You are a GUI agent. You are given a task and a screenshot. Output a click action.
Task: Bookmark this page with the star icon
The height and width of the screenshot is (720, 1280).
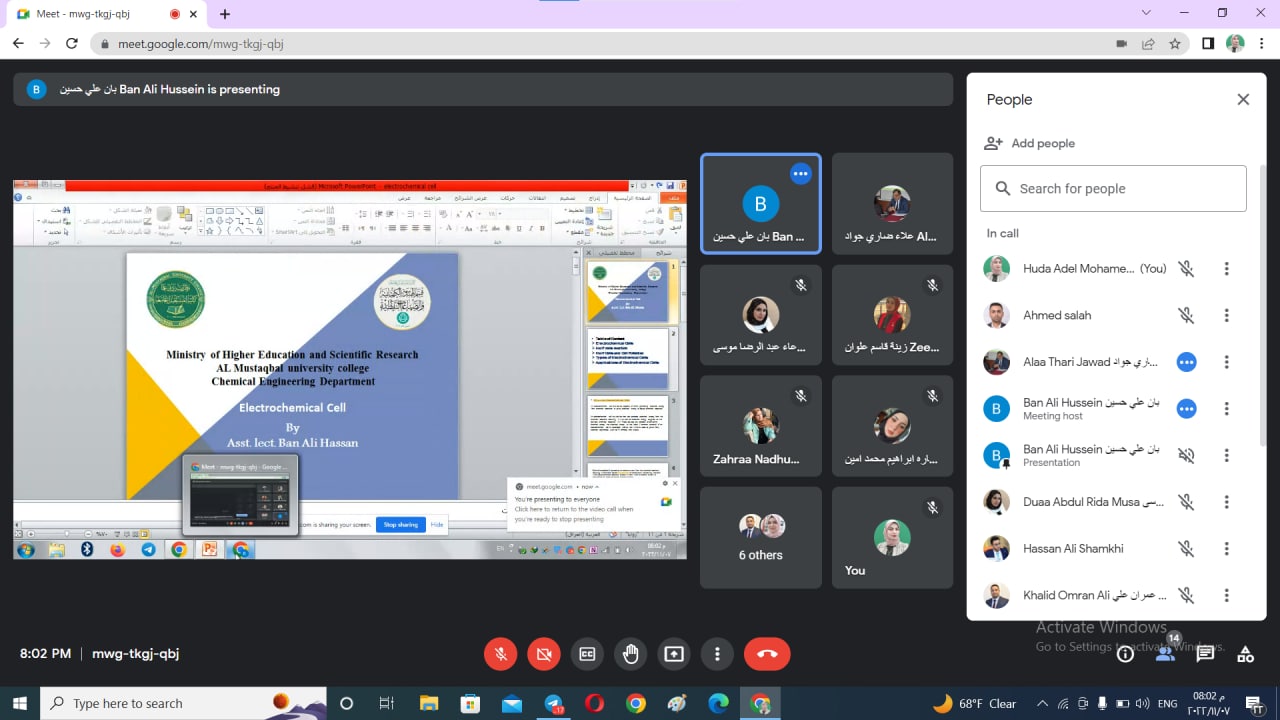coord(1175,44)
